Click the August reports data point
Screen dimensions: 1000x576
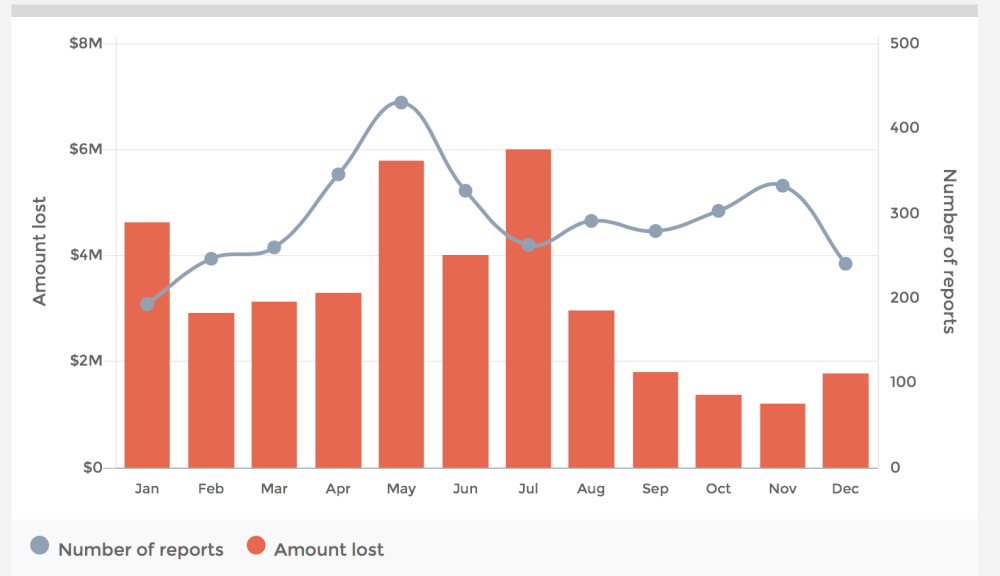(591, 221)
